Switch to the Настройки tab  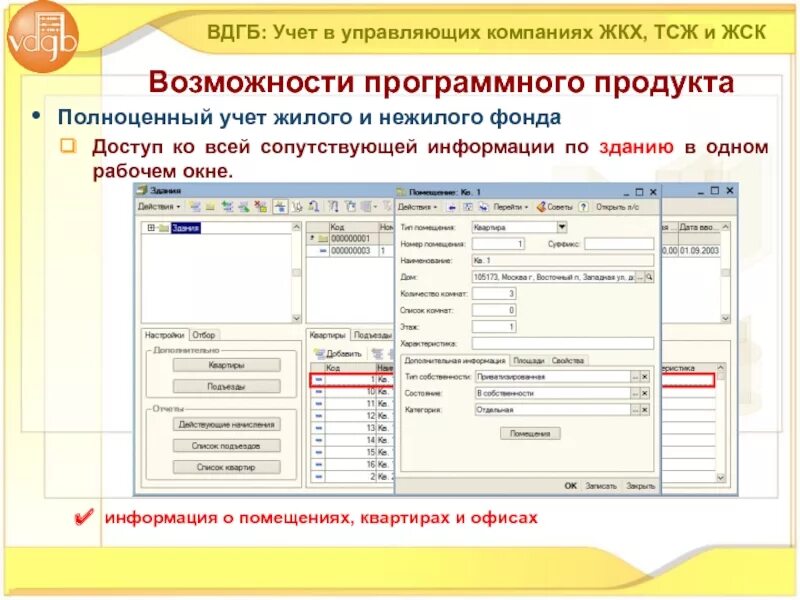164,335
